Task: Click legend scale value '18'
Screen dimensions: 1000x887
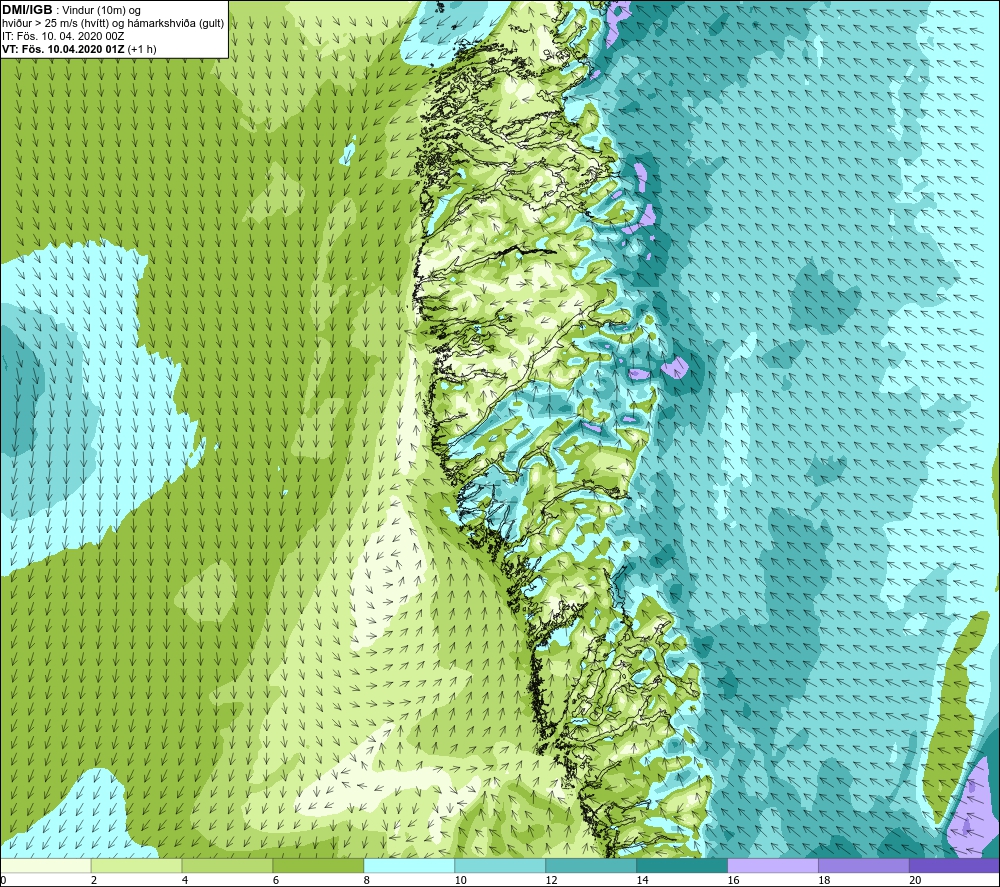Action: tap(824, 880)
